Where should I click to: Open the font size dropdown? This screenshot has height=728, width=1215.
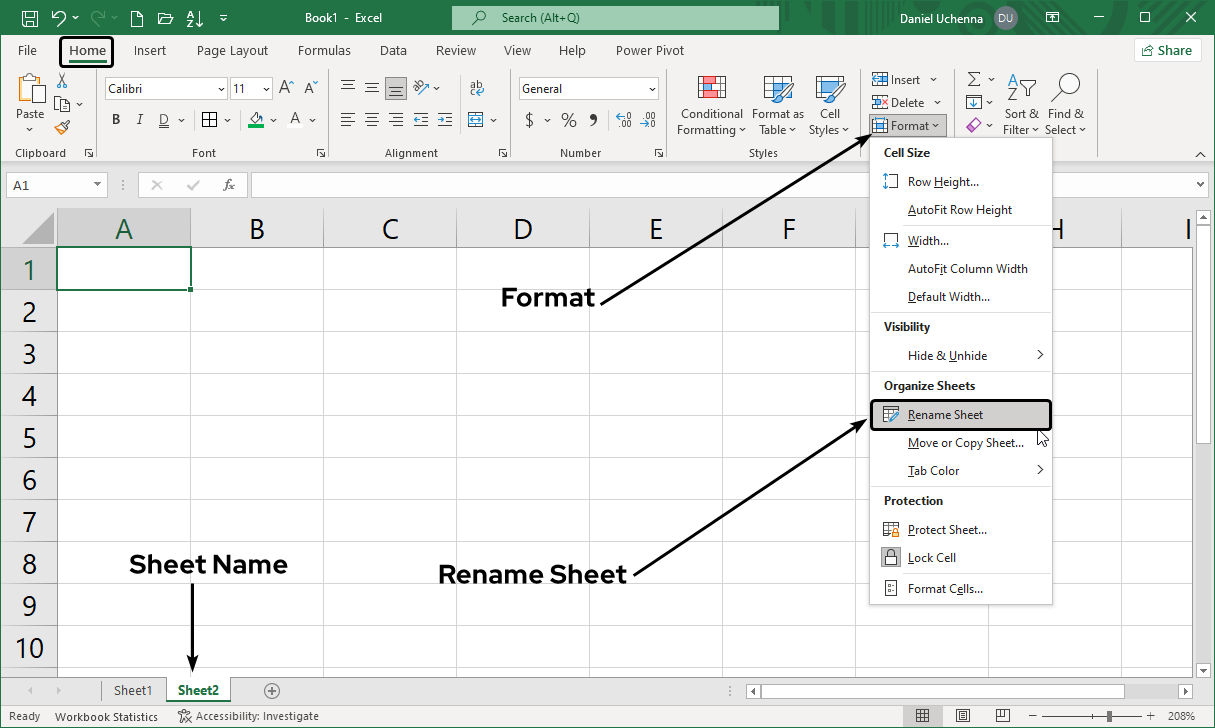click(266, 88)
